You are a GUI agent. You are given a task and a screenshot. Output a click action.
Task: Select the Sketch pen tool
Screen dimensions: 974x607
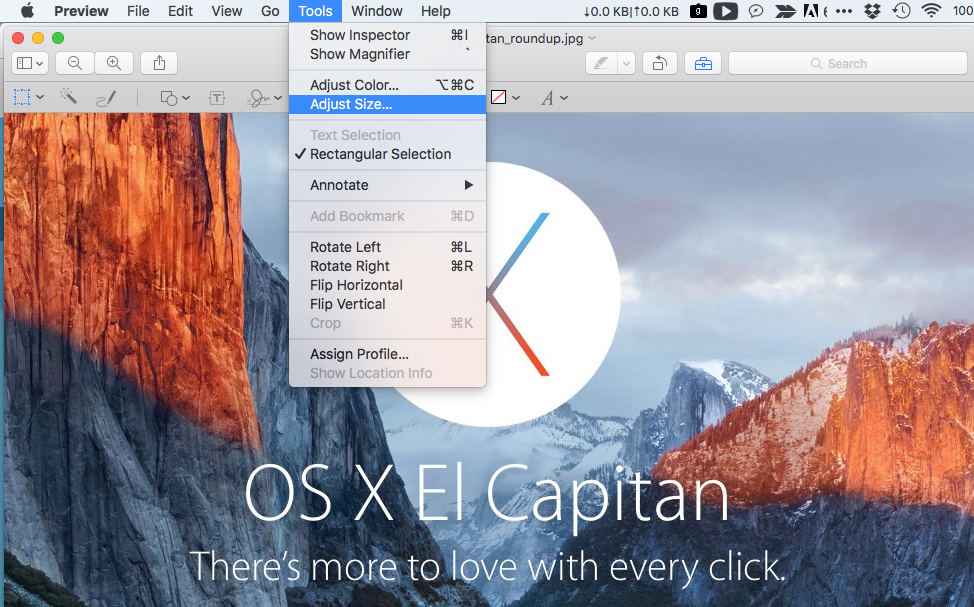point(106,98)
